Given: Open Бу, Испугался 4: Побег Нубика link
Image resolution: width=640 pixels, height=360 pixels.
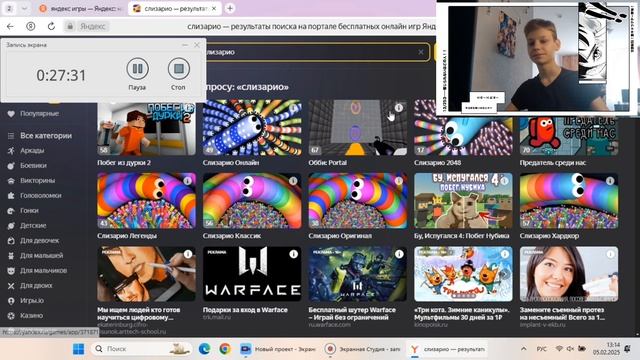Looking at the screenshot, I should [x=462, y=236].
